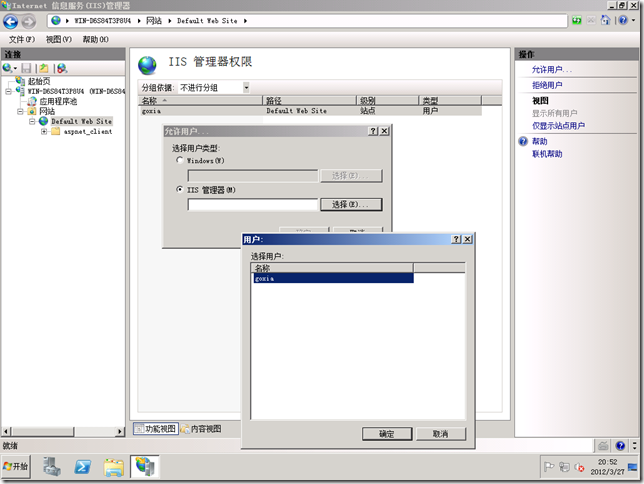Screen dimensions: 644x484
Task: Click the green refresh icon in address bar
Action: 577,20
